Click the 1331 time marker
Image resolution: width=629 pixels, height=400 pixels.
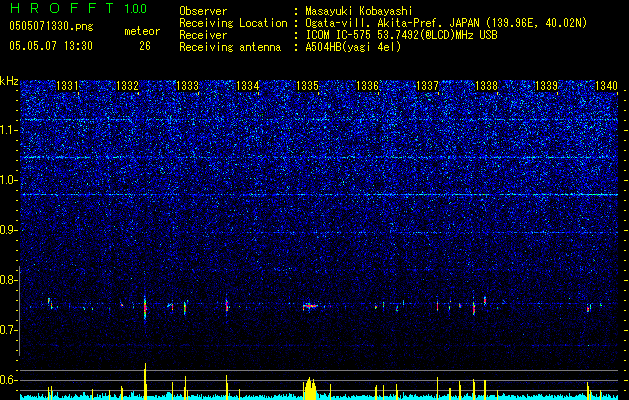point(67,85)
